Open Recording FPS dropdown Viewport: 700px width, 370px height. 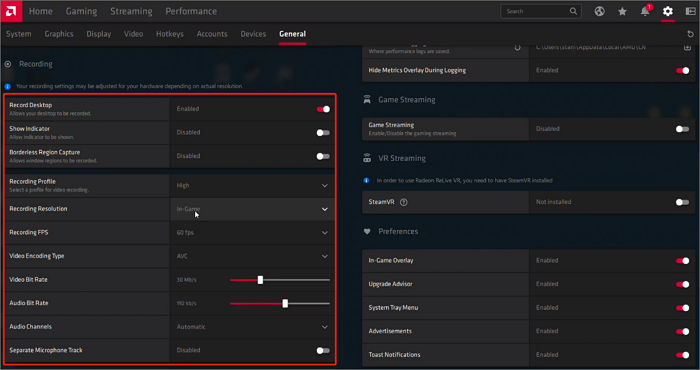(x=252, y=233)
